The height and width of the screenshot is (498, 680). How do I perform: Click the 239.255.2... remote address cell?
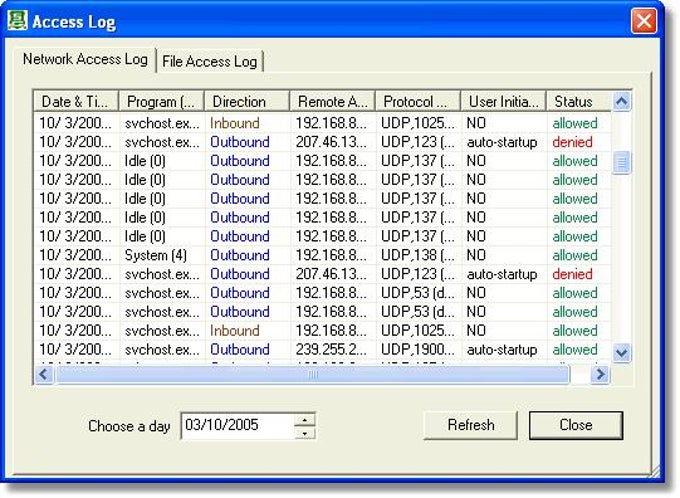coord(331,350)
